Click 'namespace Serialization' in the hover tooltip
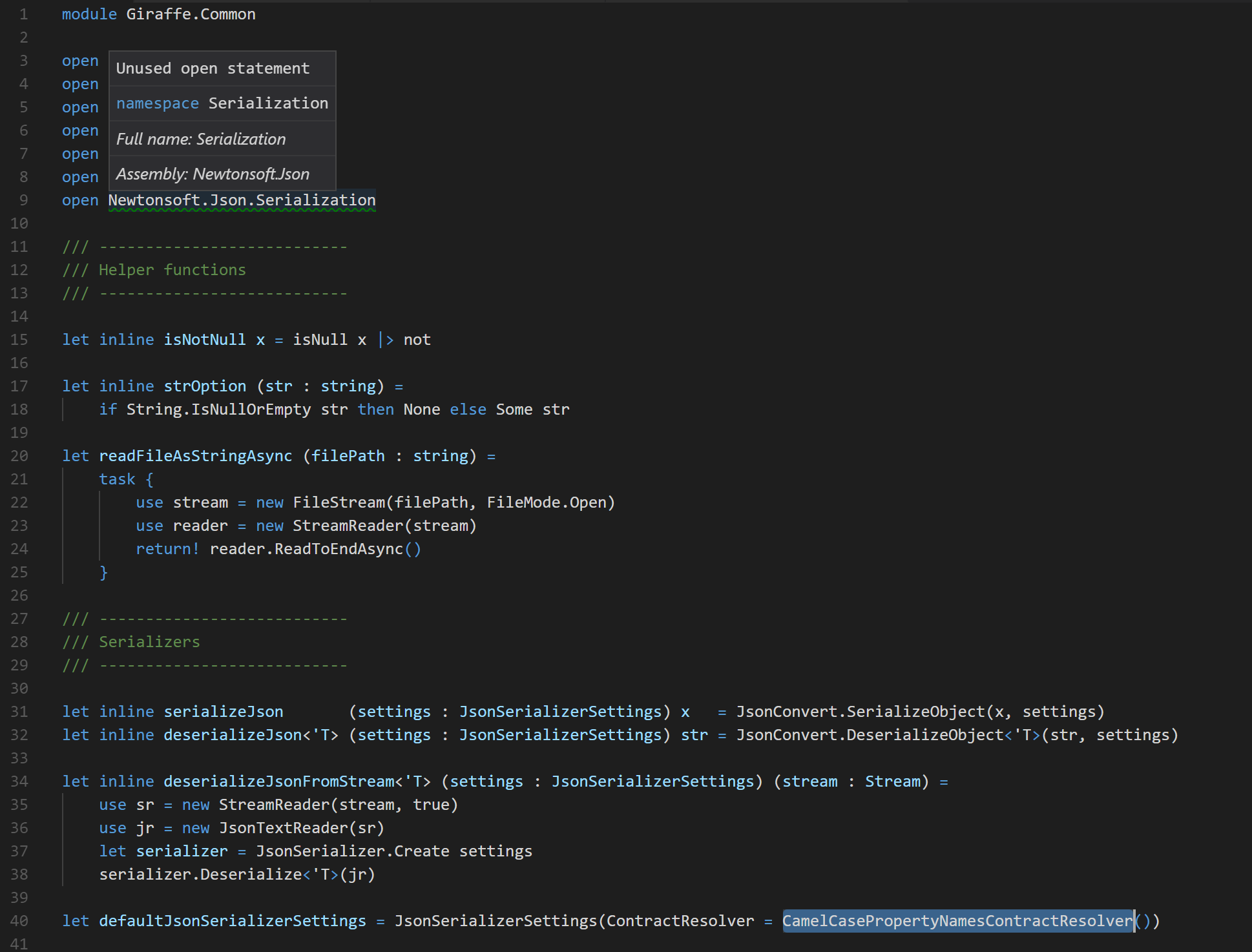The height and width of the screenshot is (952, 1252). [x=222, y=103]
